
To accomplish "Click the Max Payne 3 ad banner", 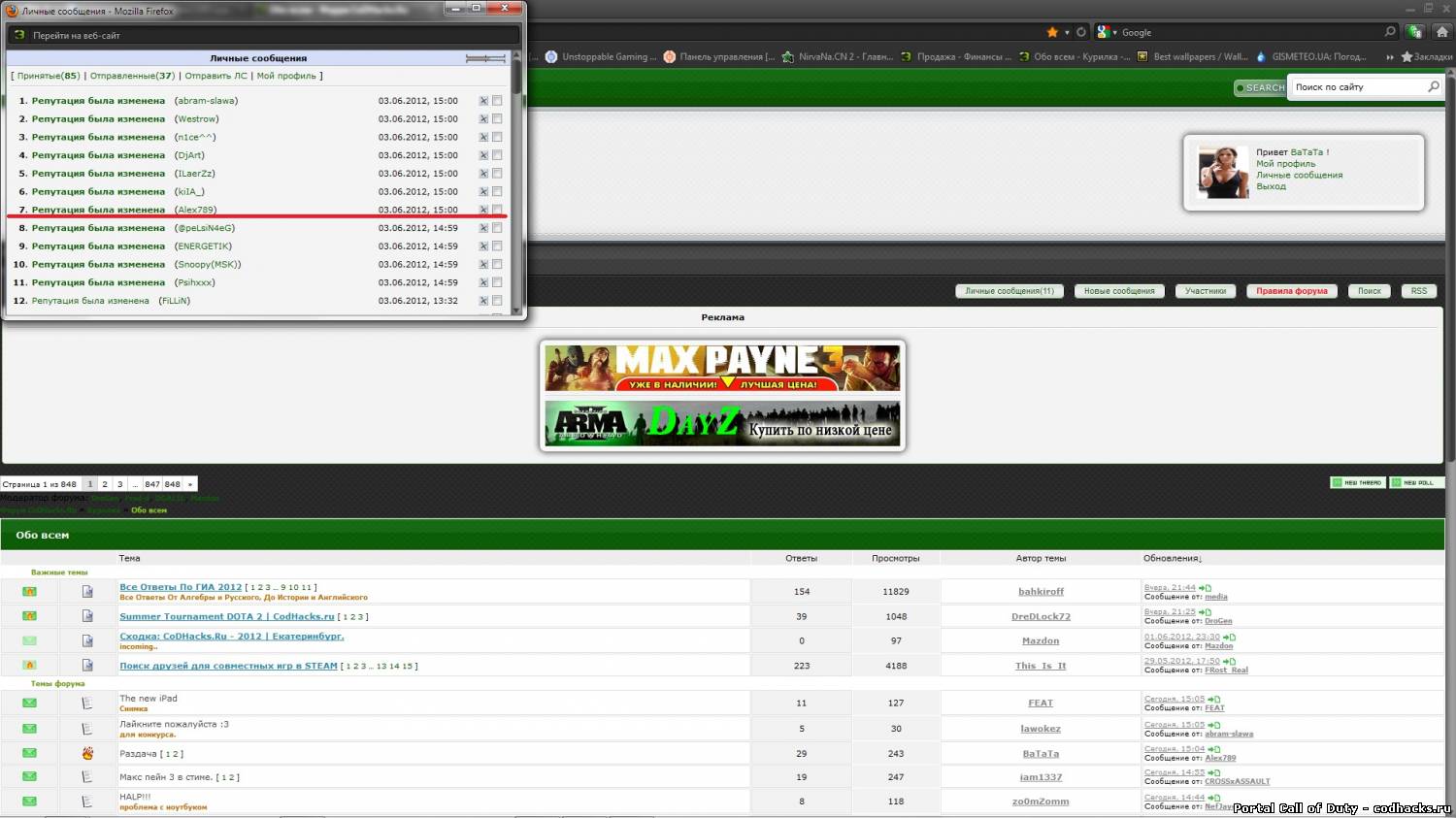I will click(722, 368).
